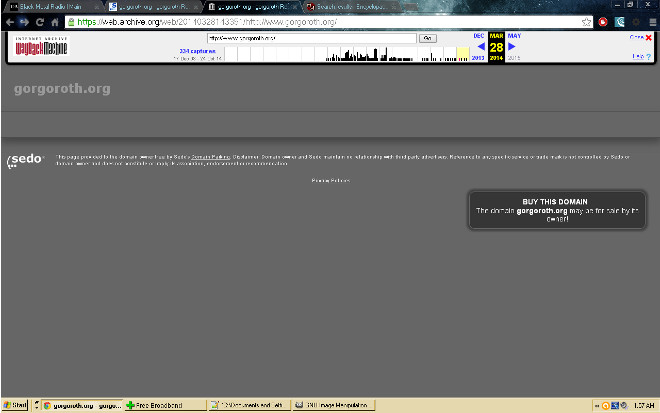Click the red circular extension icon
Viewport: 660px width, 413px height.
pos(603,22)
